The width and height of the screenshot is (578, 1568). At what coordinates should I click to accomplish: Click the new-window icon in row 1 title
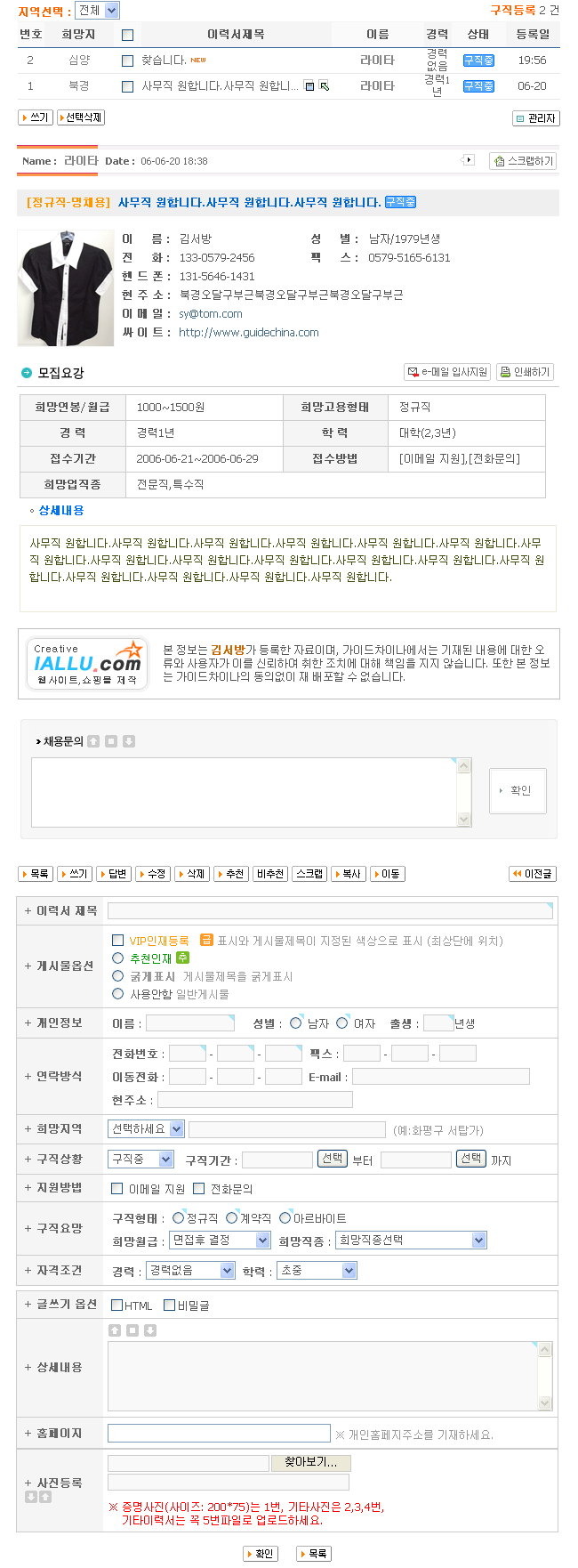tap(324, 86)
